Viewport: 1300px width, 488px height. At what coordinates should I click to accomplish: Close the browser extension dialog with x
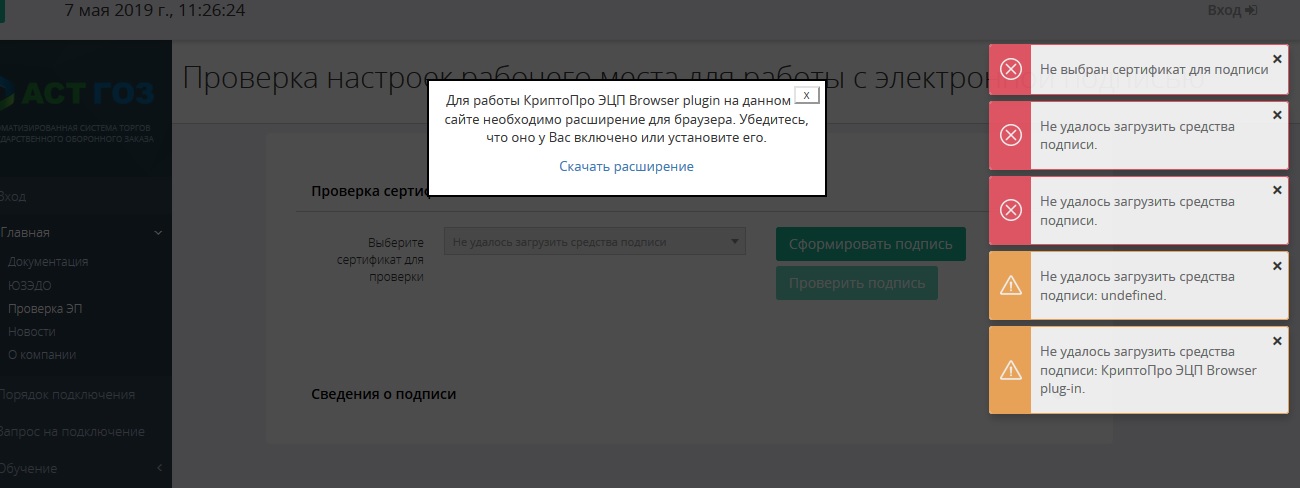click(806, 95)
